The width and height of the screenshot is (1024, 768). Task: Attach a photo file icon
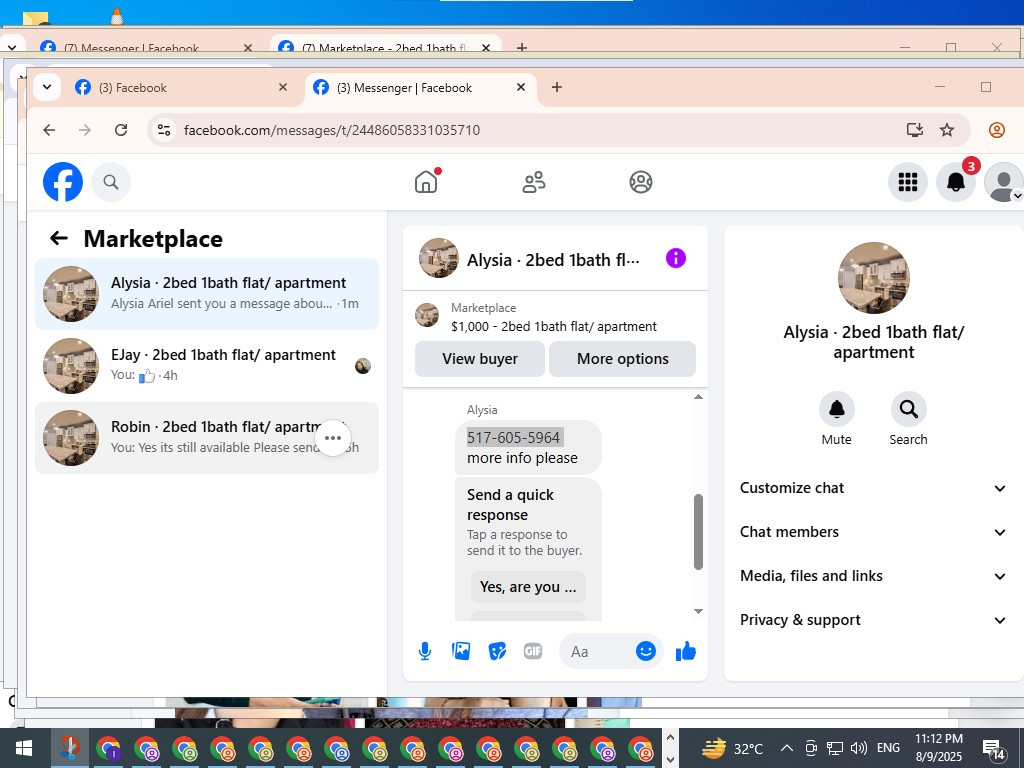461,651
